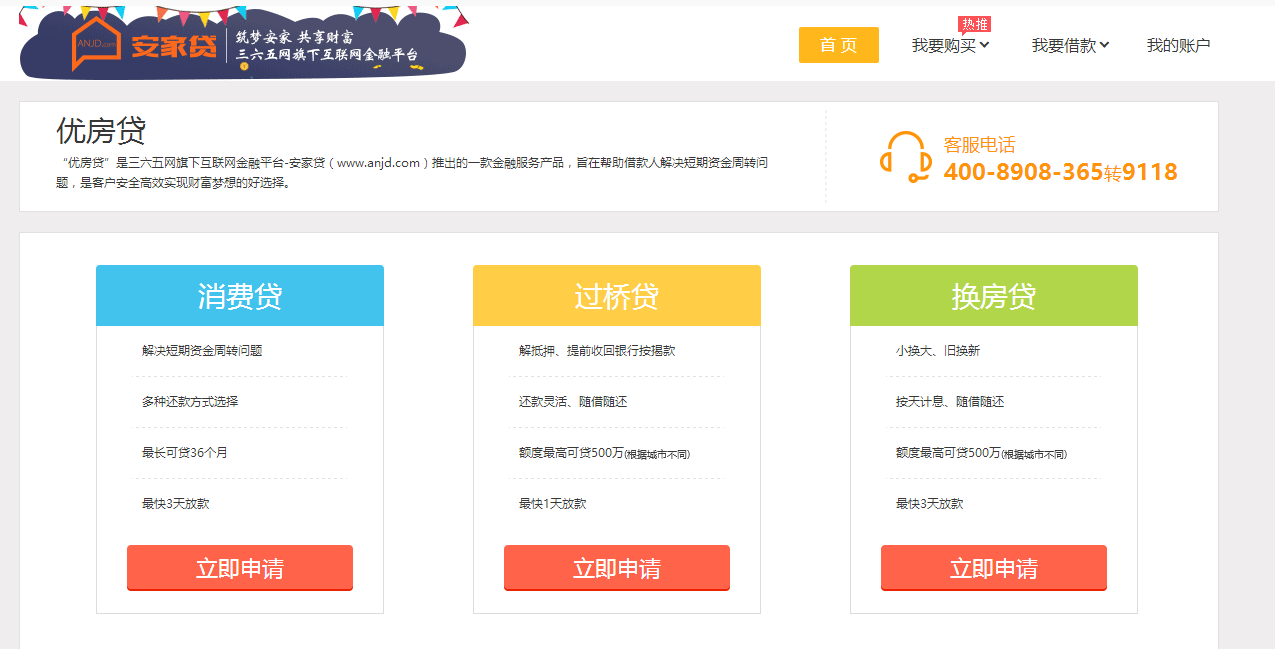Viewport: 1275px width, 649px height.
Task: Open the 首页 home tab
Action: 838,45
